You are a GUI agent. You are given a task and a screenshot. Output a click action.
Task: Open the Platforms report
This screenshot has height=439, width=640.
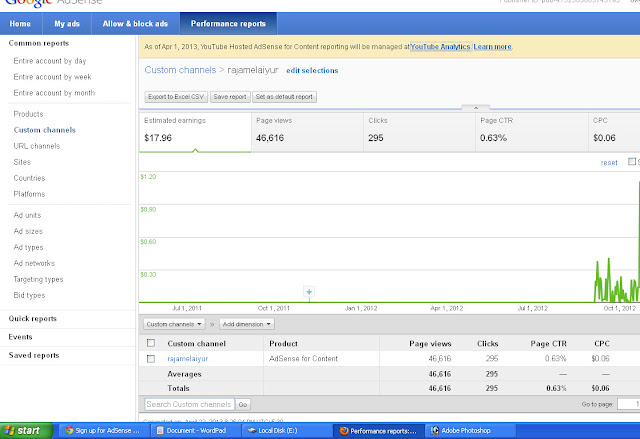click(29, 194)
